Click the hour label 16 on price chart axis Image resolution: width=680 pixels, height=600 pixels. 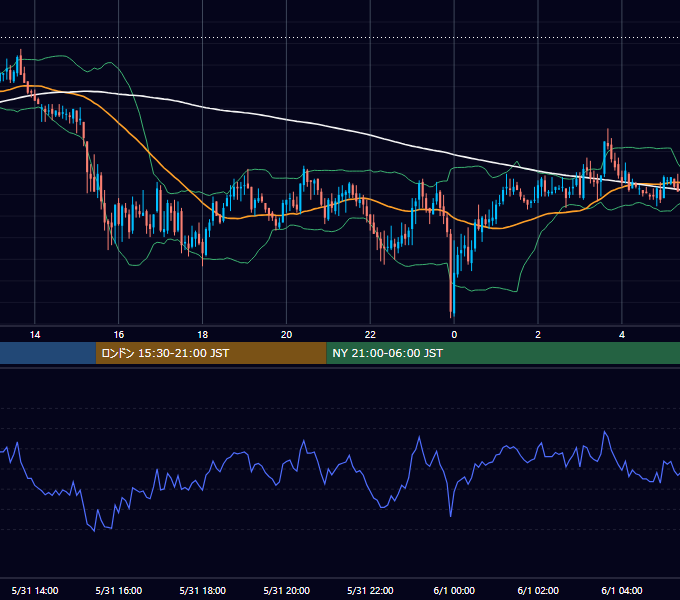pyautogui.click(x=118, y=335)
